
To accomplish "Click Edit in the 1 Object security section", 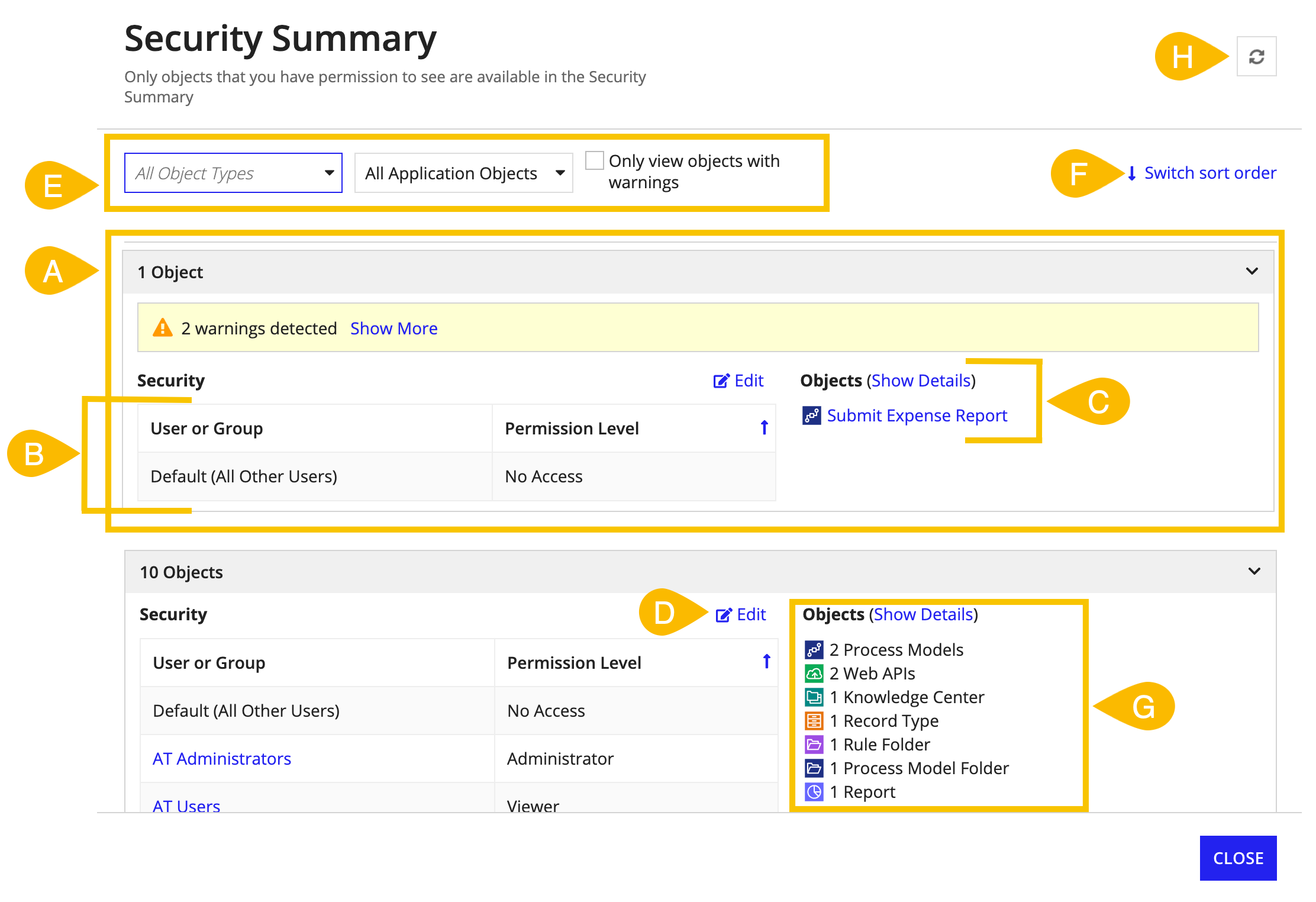I will 749,381.
